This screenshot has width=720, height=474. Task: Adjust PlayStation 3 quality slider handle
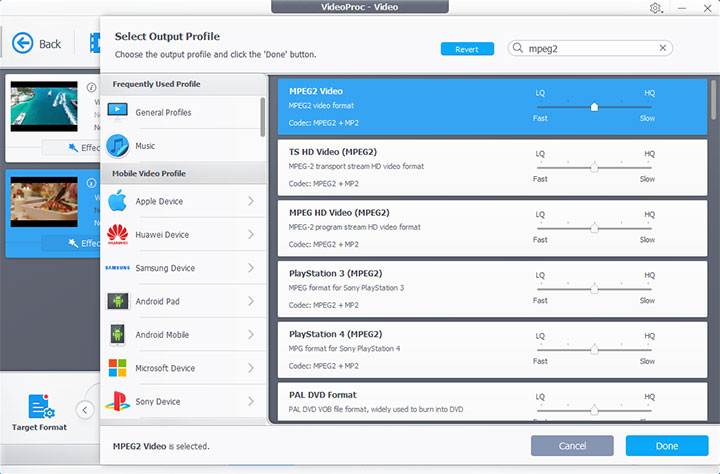pos(594,289)
